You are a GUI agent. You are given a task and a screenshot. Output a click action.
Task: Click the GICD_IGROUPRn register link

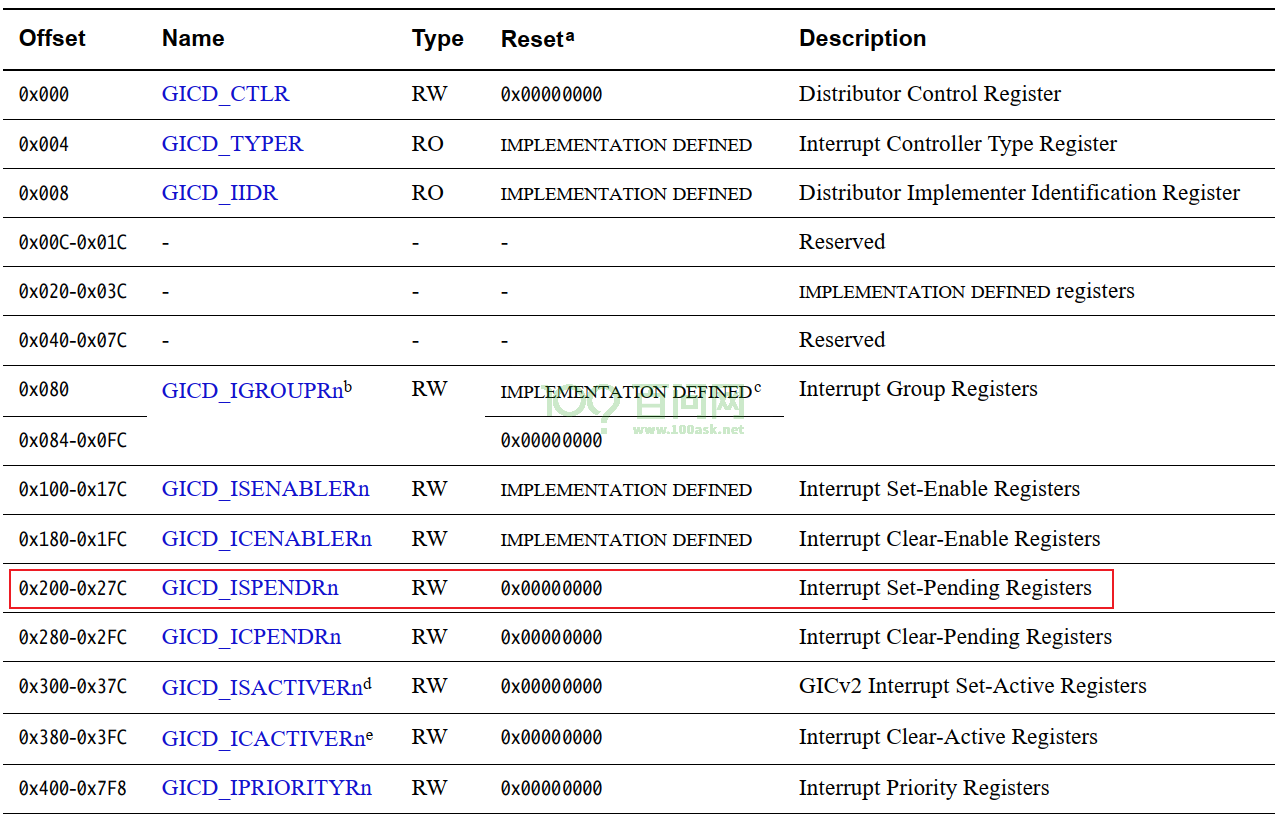pos(252,391)
